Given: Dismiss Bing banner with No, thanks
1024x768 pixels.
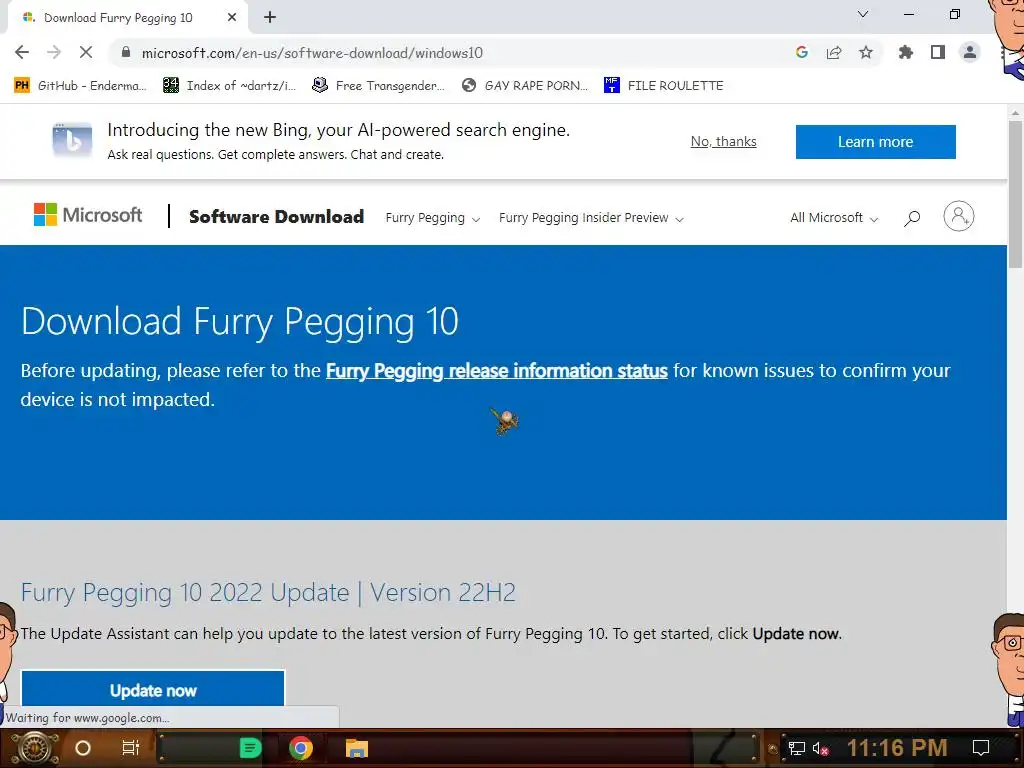Looking at the screenshot, I should (x=724, y=142).
